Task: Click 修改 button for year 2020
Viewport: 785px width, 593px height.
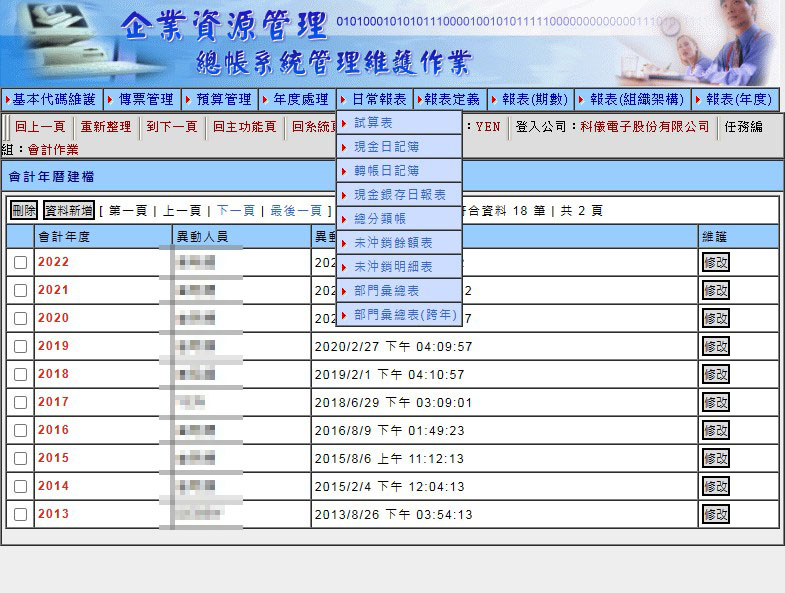Action: (x=715, y=318)
